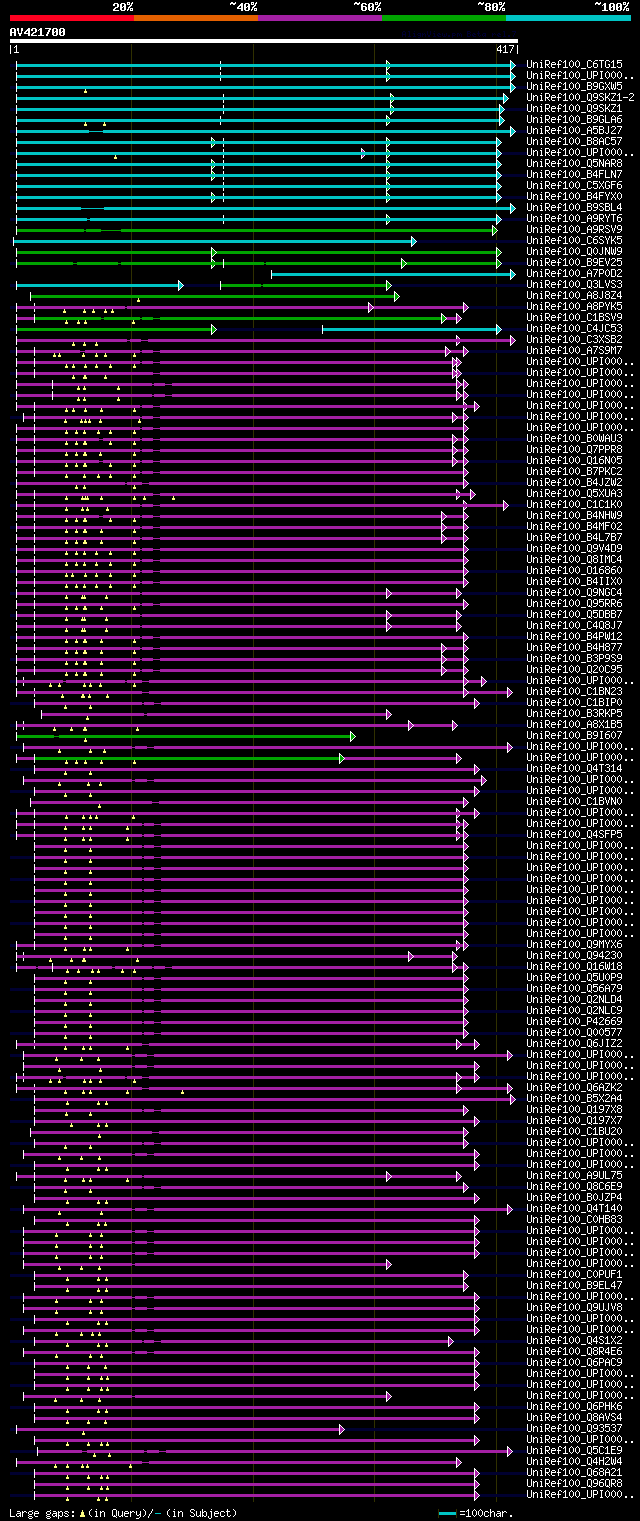Viewport: 640px width, 1521px height.
Task: Open hit UniRef100_B9GXW5
Action: coord(573,86)
